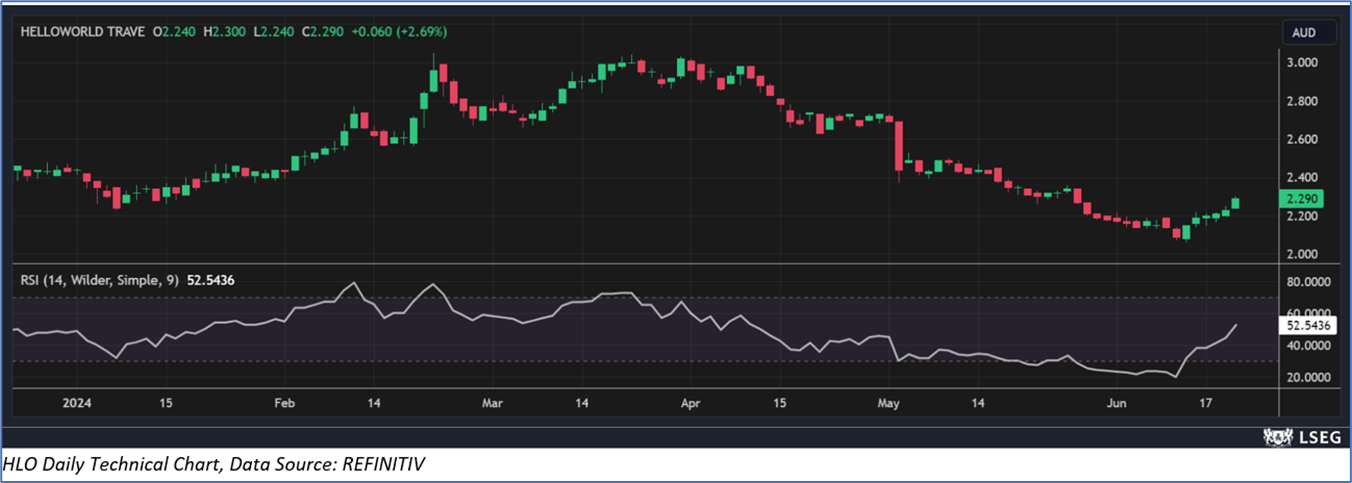
Task: Click the Mar date axis label
Action: point(492,404)
